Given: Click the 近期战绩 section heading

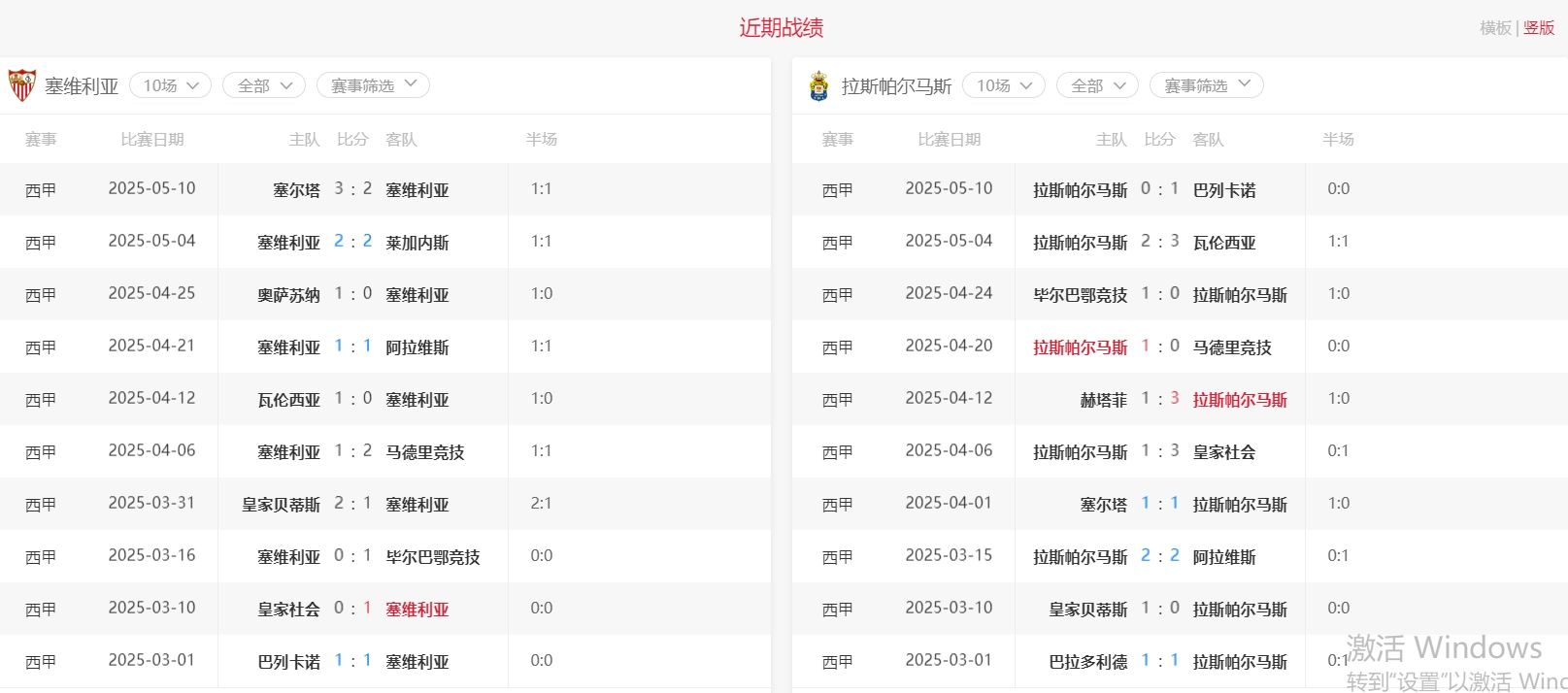Looking at the screenshot, I should [782, 28].
